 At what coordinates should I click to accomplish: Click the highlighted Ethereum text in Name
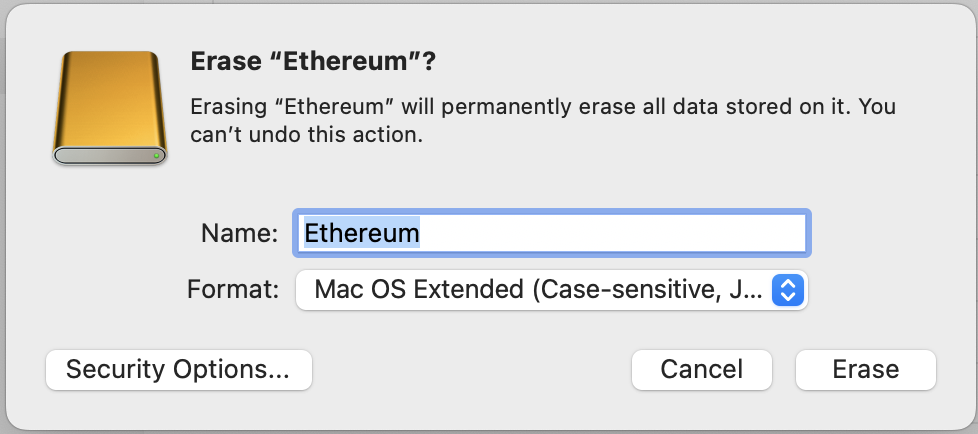tap(361, 233)
